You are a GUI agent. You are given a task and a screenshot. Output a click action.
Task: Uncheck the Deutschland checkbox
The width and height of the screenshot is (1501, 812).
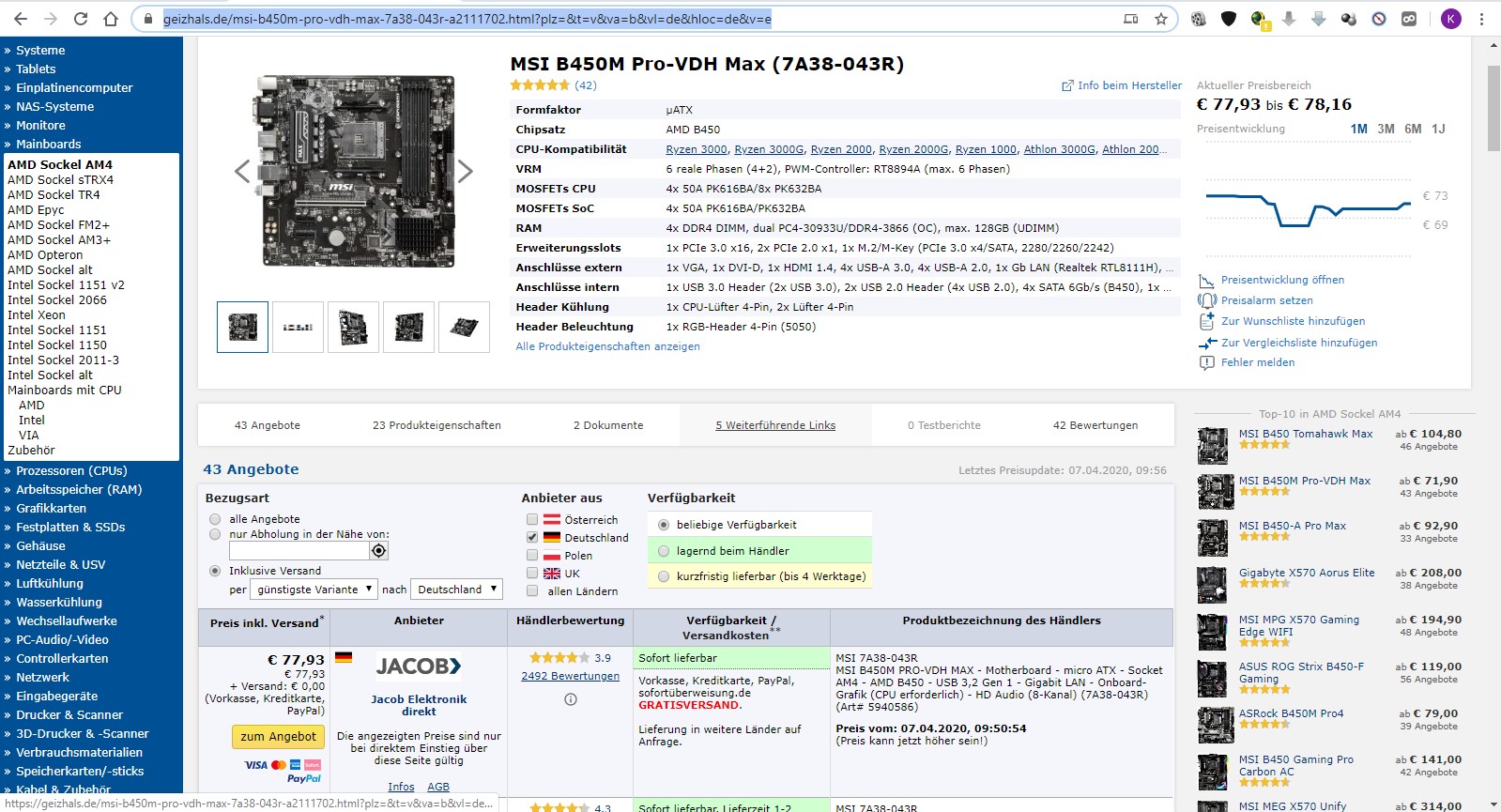pyautogui.click(x=532, y=538)
